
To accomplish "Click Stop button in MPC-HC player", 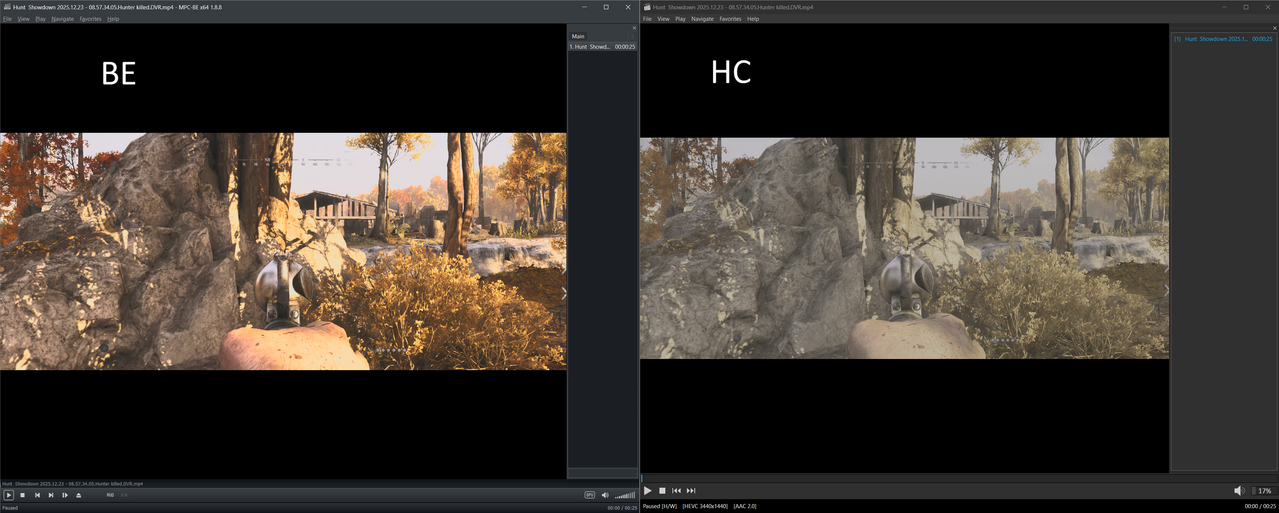I will pos(662,490).
